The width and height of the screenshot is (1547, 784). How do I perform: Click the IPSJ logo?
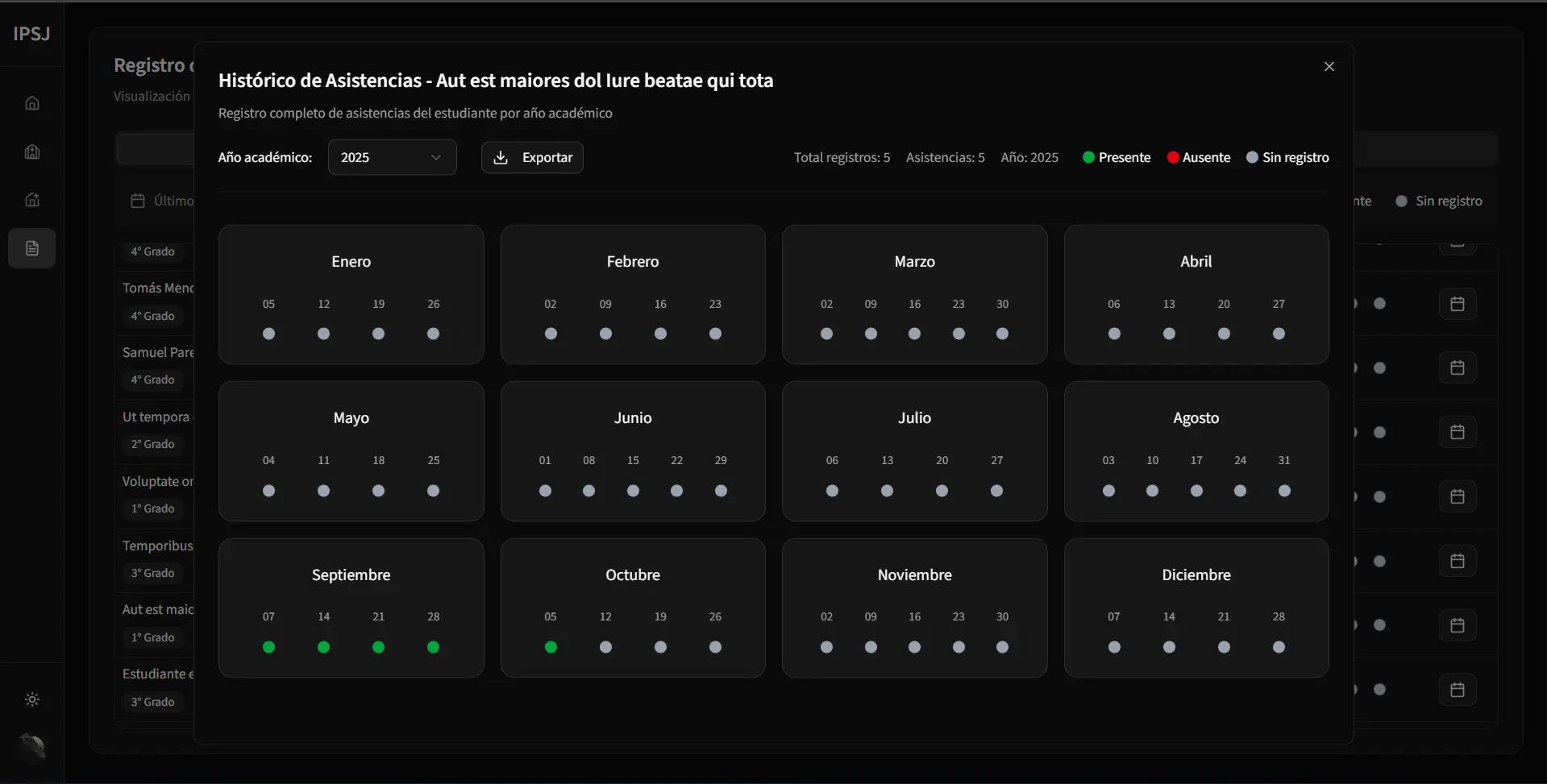coord(31,34)
